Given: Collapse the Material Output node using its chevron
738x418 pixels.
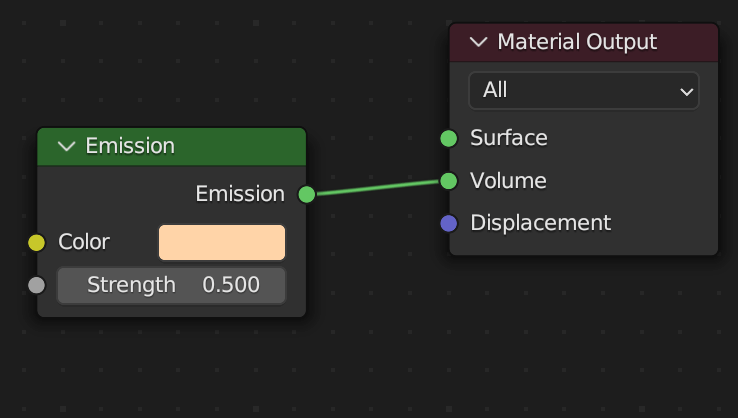Looking at the screenshot, I should (478, 42).
